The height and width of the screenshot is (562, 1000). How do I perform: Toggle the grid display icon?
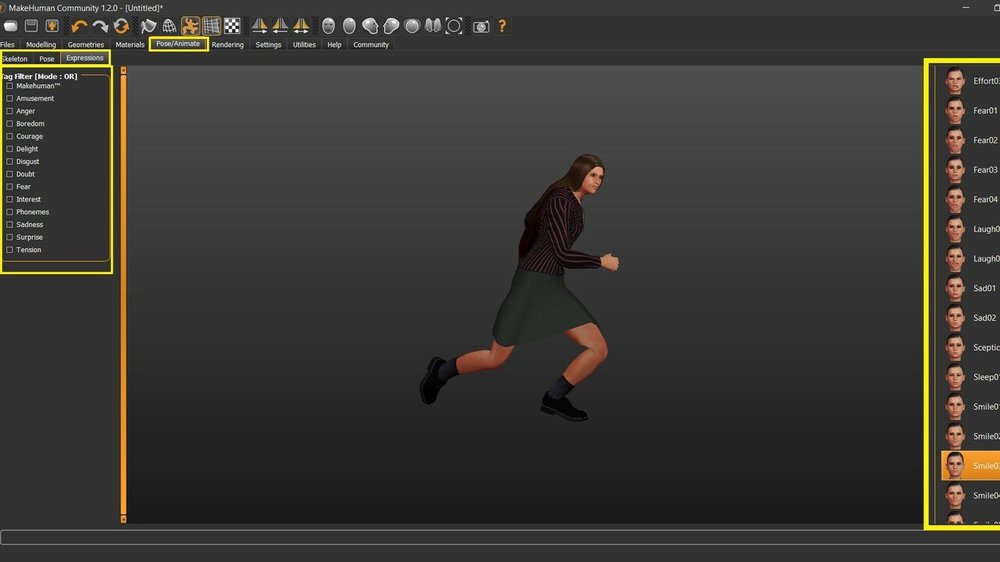211,26
